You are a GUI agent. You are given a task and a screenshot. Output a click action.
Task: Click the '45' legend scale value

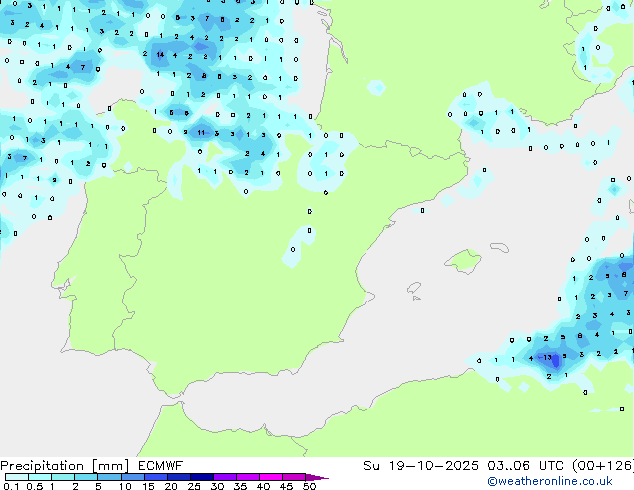(286, 486)
